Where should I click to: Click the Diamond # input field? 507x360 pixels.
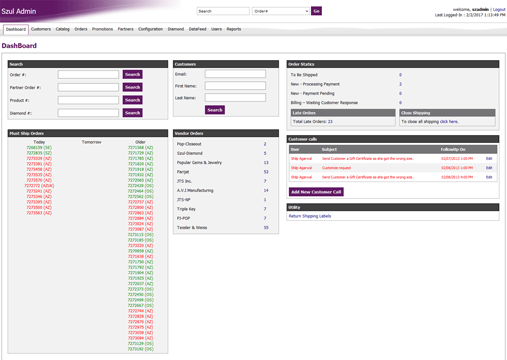pyautogui.click(x=88, y=113)
